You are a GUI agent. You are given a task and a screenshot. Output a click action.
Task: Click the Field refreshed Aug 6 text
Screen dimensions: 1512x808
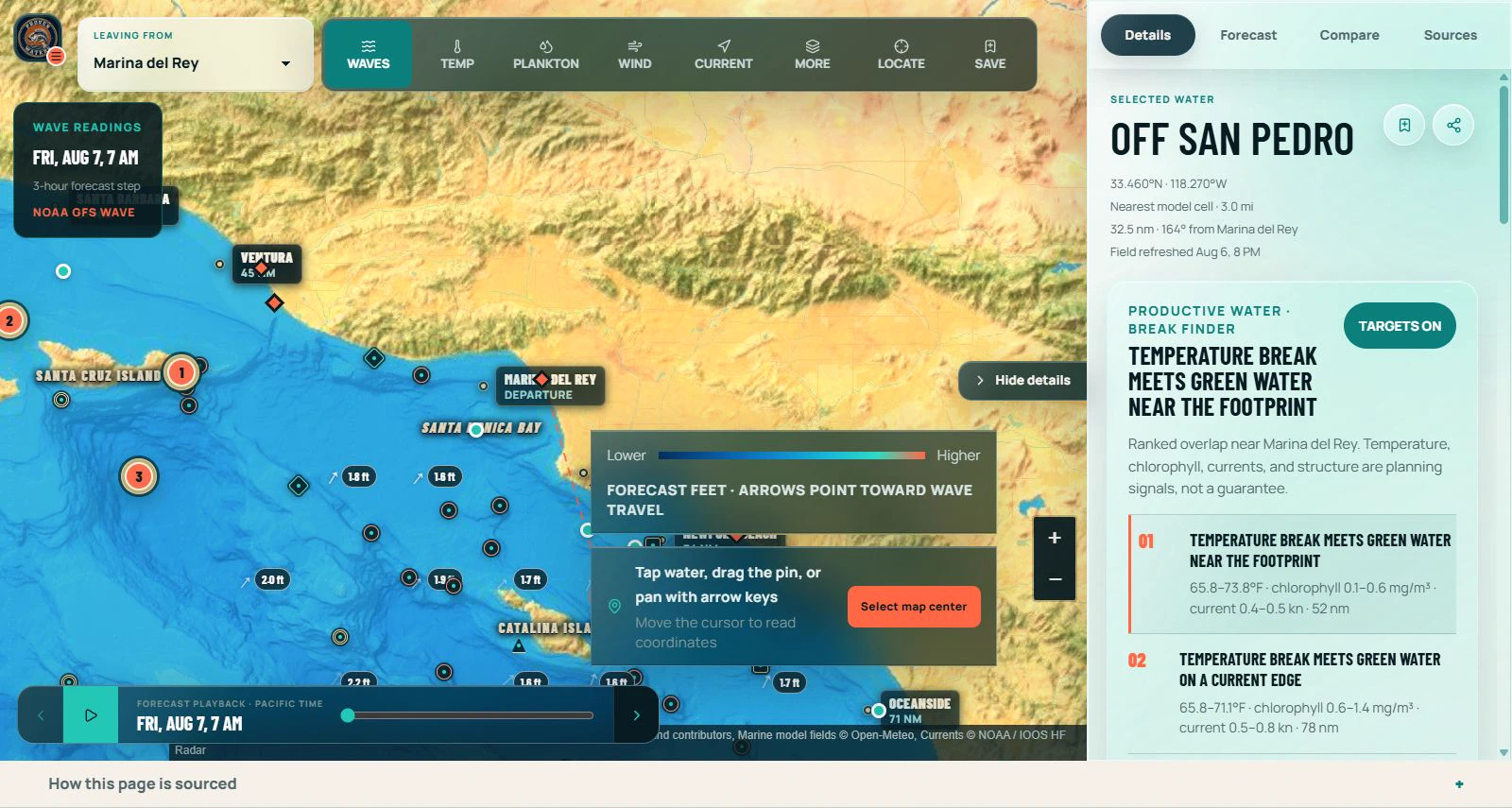(1185, 251)
